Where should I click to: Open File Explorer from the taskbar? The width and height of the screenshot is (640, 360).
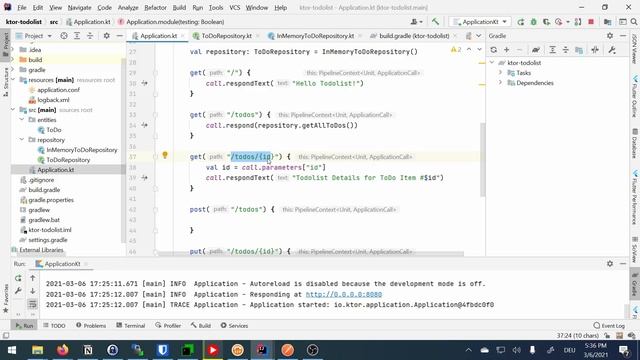click(37, 350)
